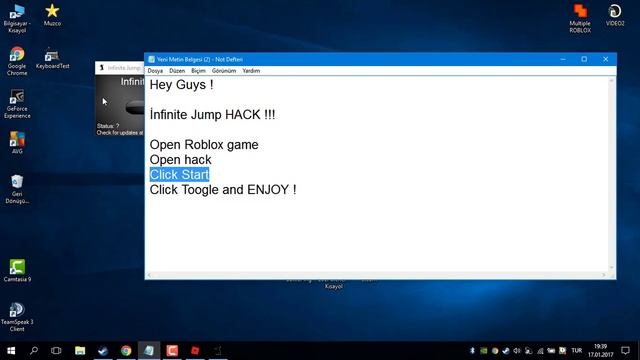640x360 pixels.
Task: Click 'Check for updates at' in the hack window
Action: (120, 133)
